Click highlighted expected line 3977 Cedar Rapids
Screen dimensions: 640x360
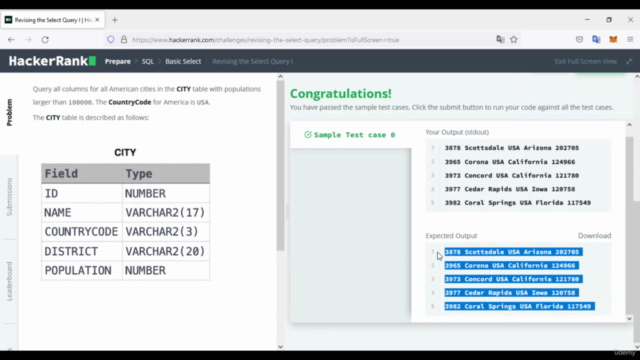tap(511, 293)
